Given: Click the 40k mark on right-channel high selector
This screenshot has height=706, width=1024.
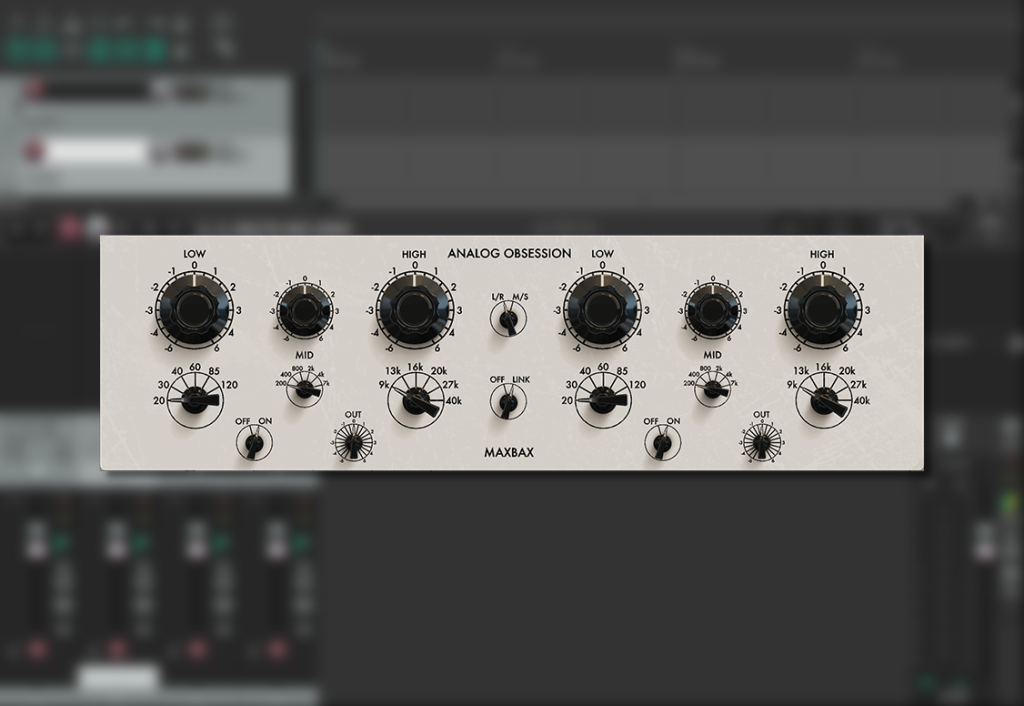Looking at the screenshot, I should [862, 401].
